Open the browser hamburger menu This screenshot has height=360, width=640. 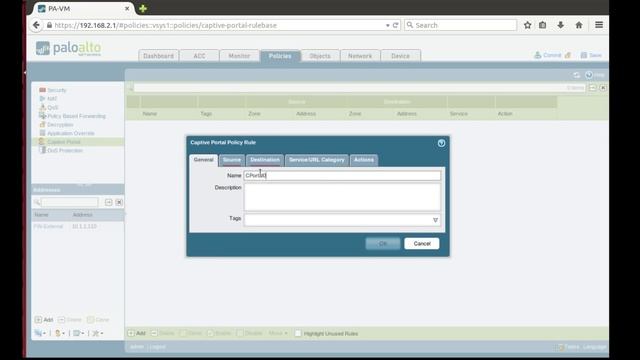click(599, 25)
